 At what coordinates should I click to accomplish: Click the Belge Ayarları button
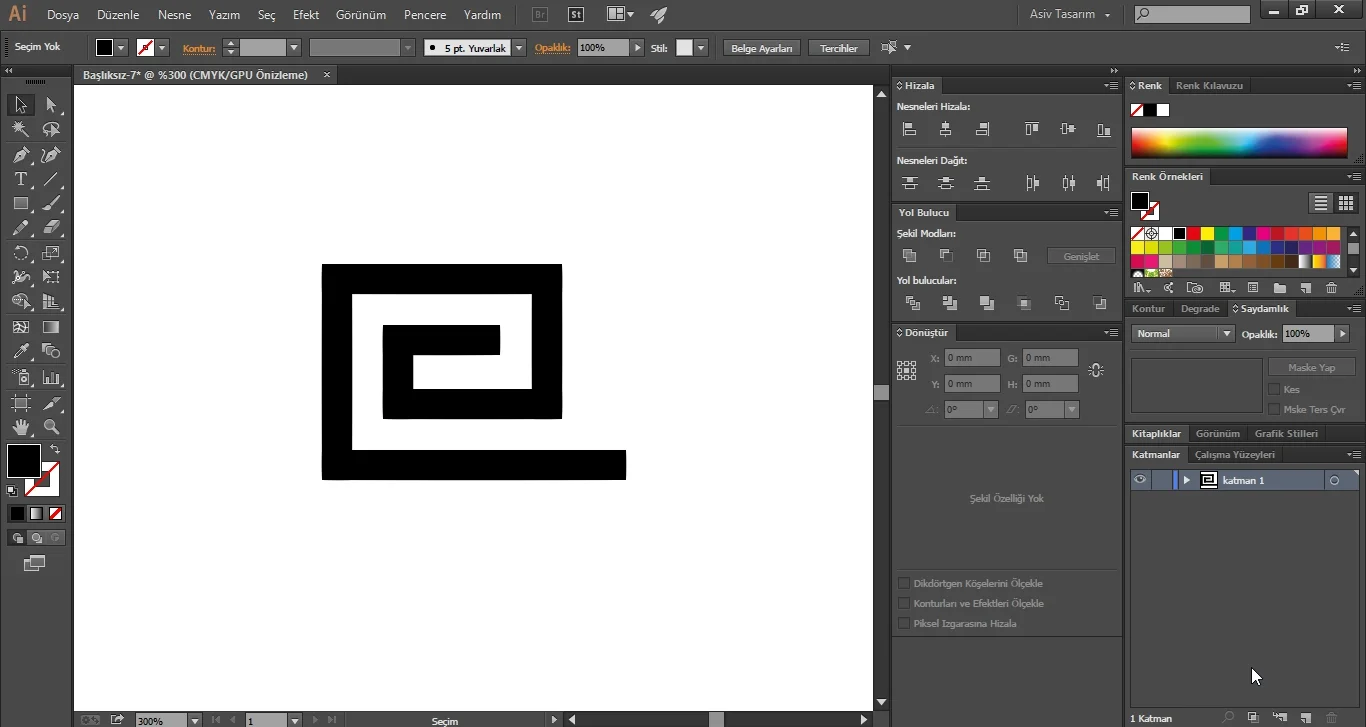[x=762, y=48]
